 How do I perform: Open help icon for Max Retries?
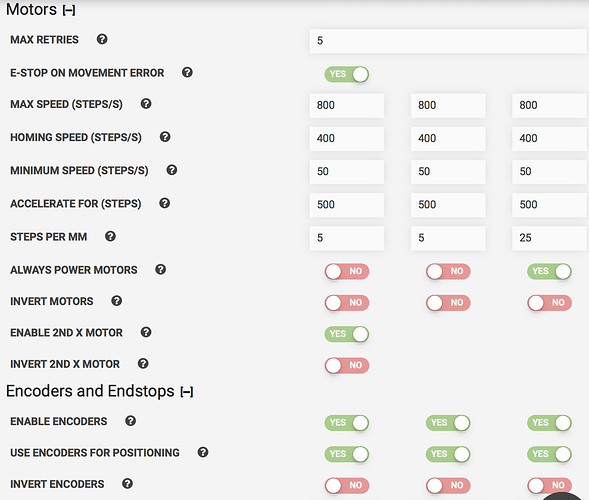click(102, 39)
